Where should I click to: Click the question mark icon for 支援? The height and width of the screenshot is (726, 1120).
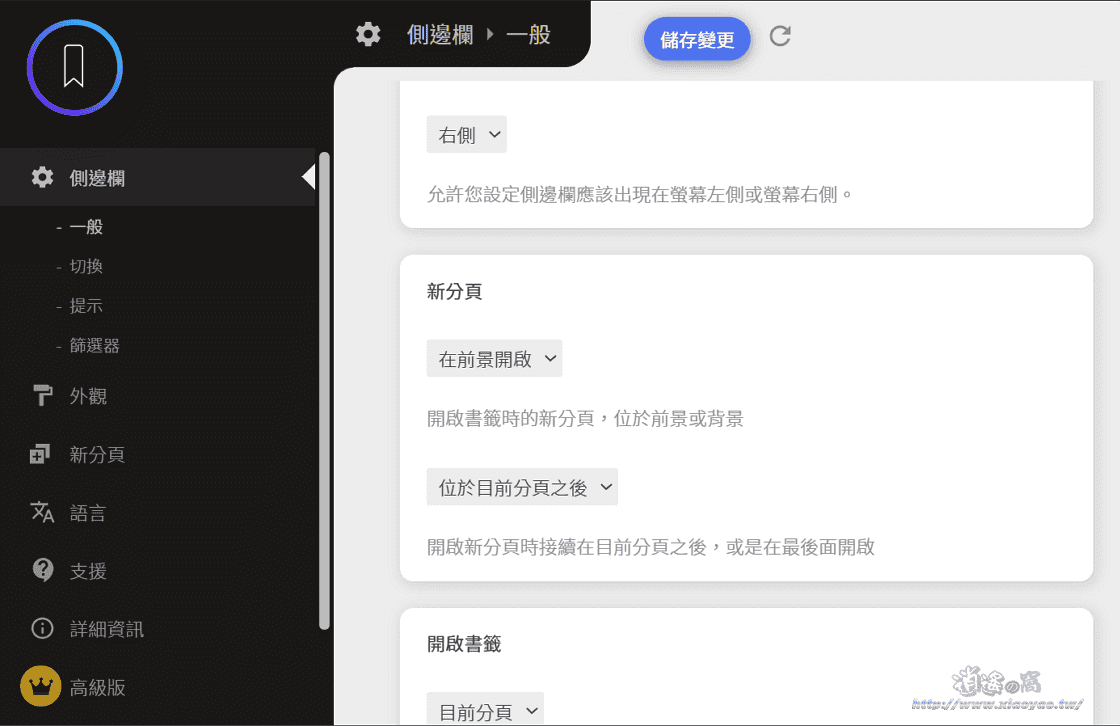[43, 570]
